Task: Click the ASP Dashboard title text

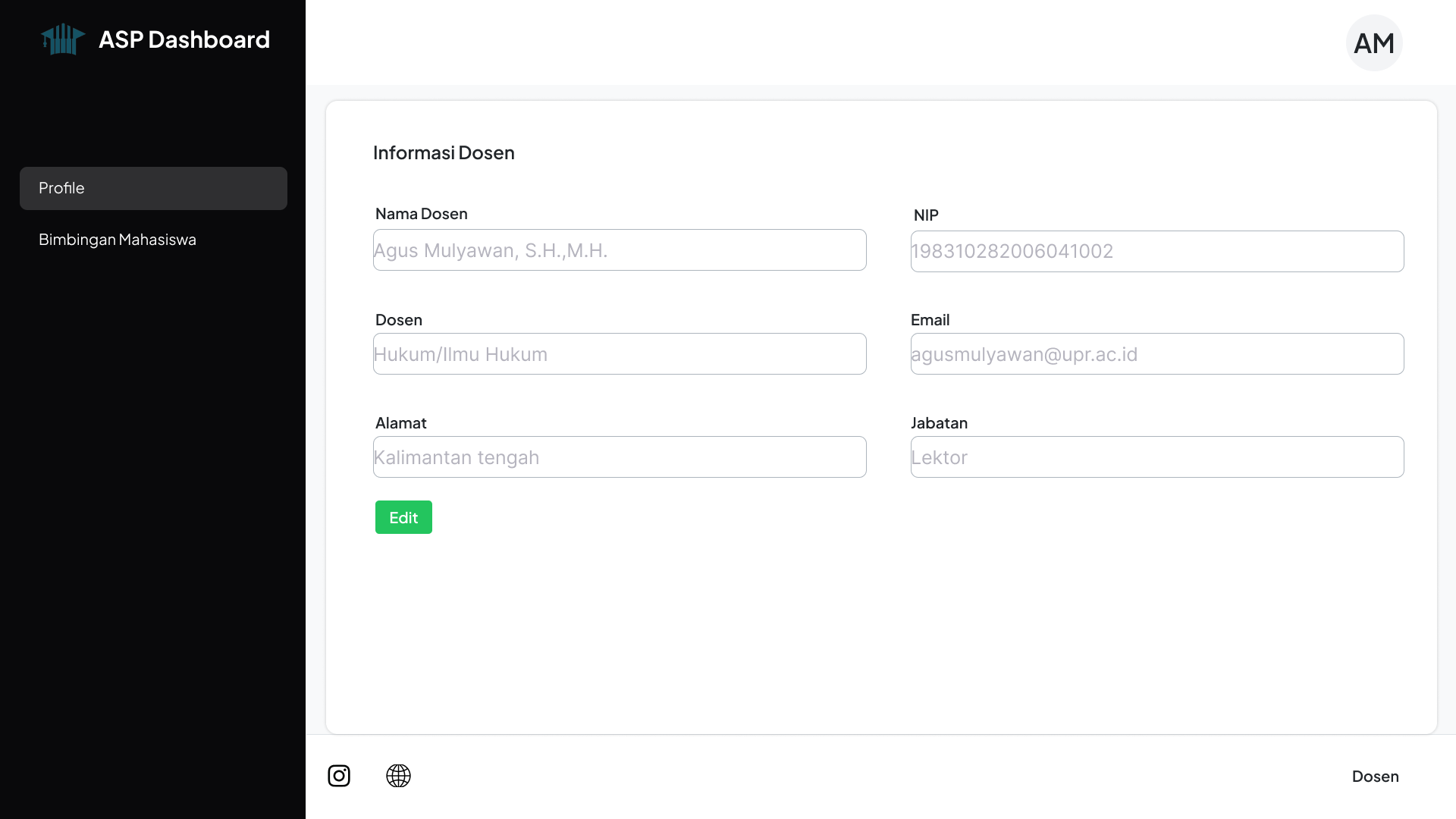Action: (x=184, y=39)
